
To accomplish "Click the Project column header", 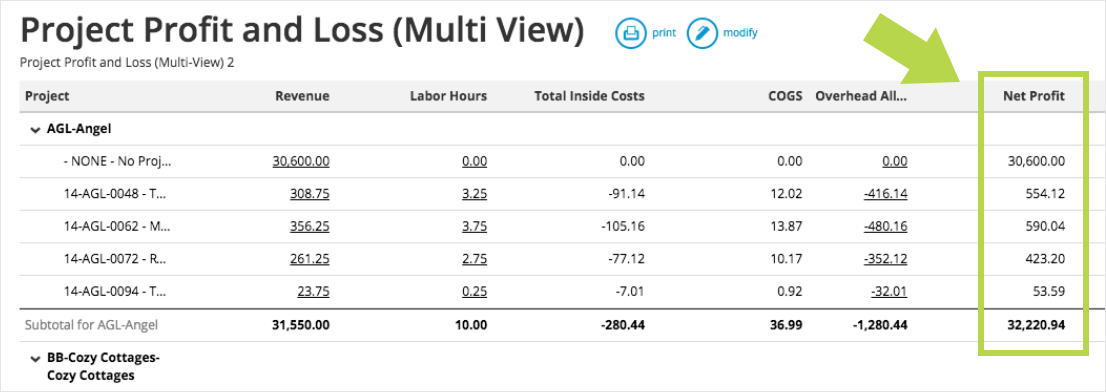I will [x=47, y=96].
